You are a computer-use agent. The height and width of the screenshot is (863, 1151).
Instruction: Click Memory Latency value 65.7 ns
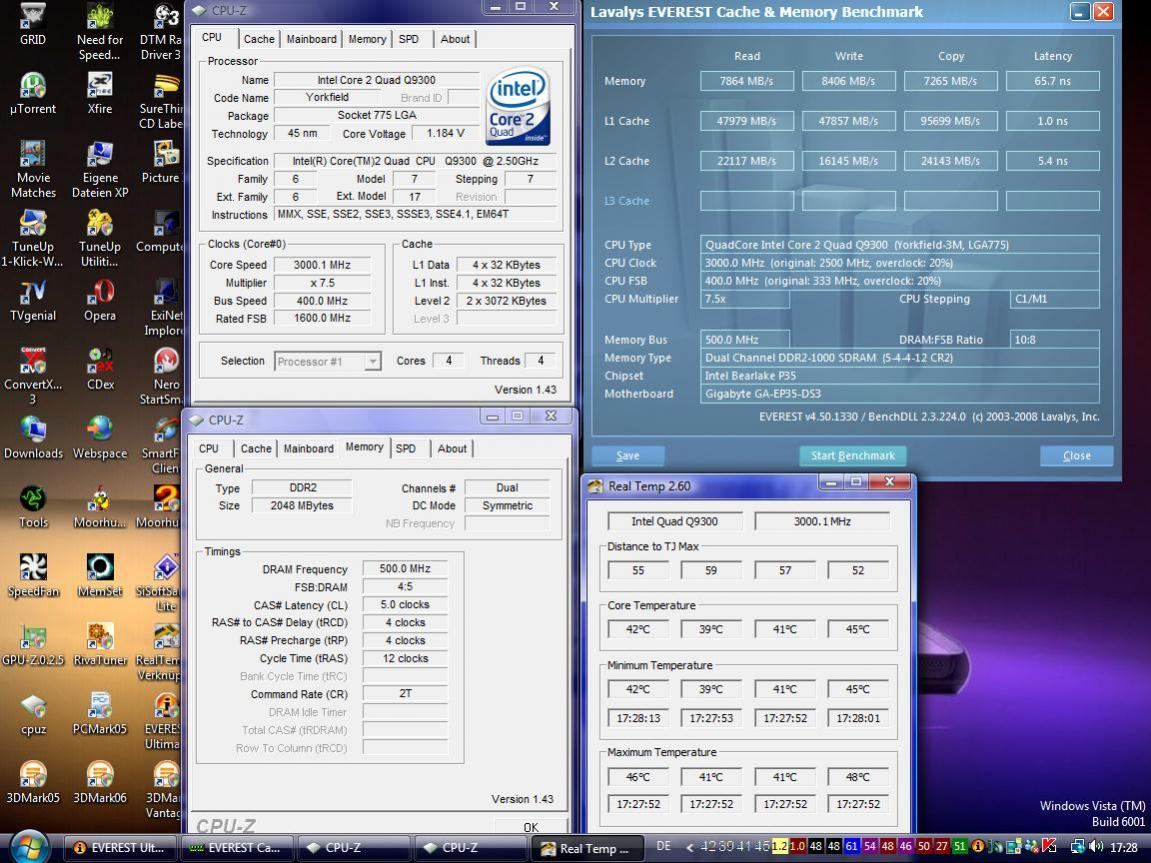1052,81
